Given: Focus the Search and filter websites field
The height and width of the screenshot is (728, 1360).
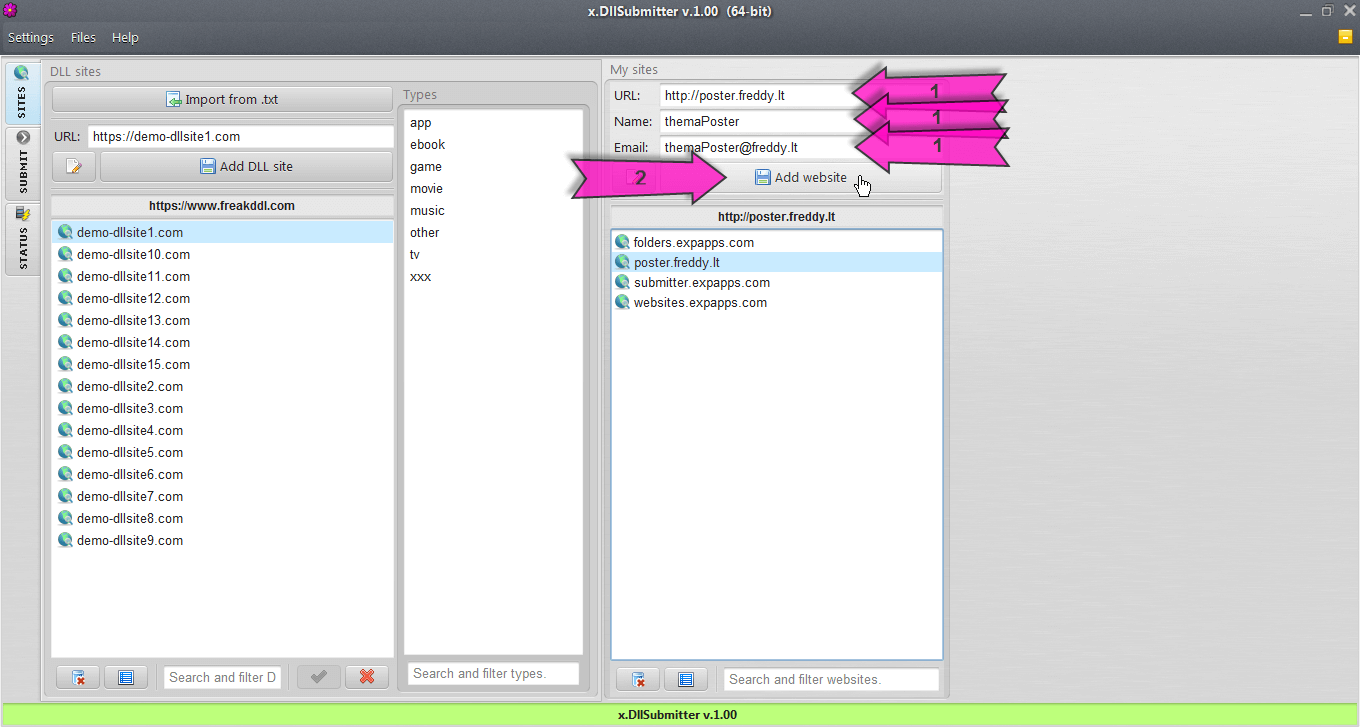Looking at the screenshot, I should click(830, 679).
